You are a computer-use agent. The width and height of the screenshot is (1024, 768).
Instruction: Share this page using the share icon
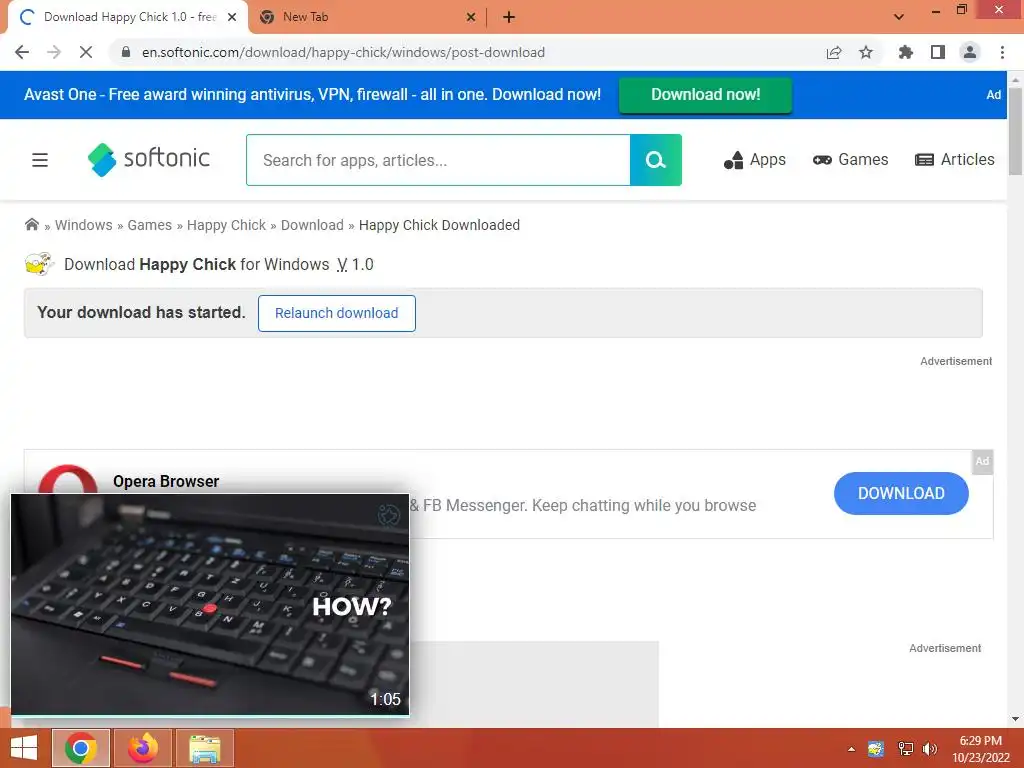click(x=834, y=52)
